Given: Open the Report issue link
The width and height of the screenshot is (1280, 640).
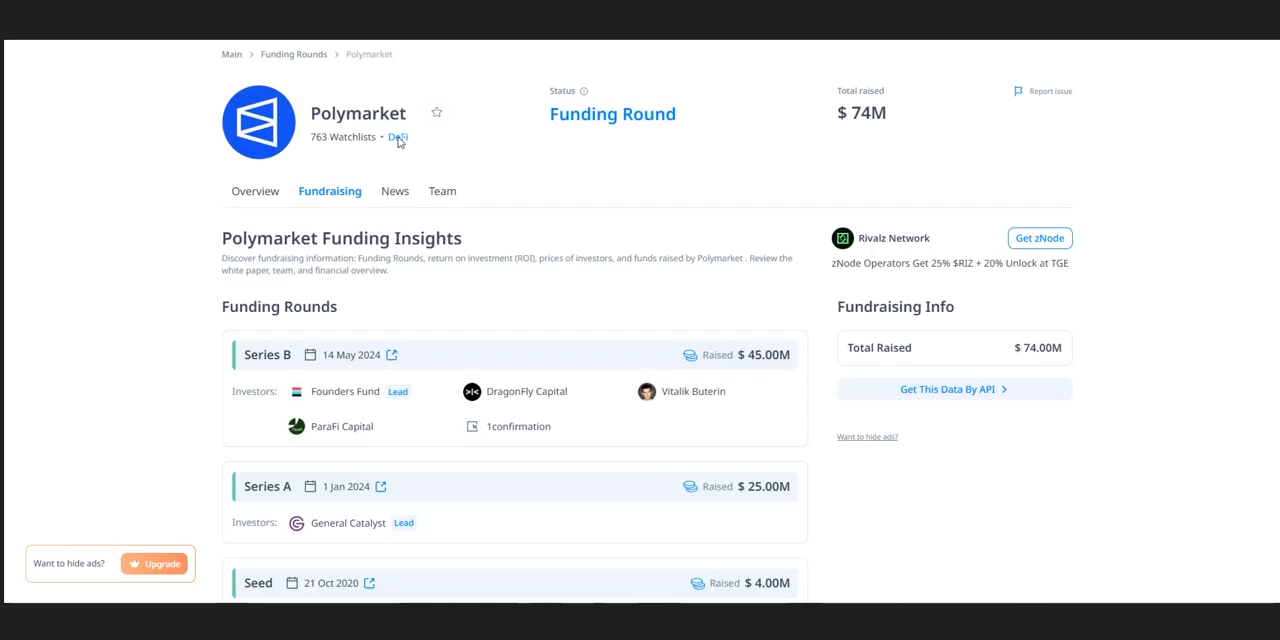Looking at the screenshot, I should 1050,91.
